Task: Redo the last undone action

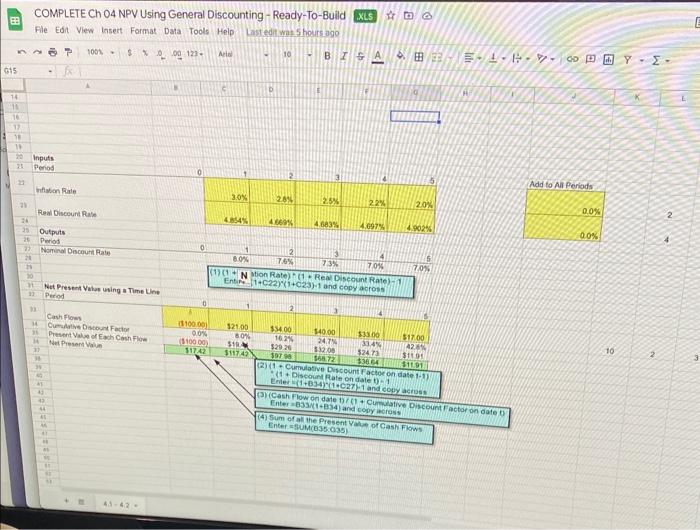Action: click(37, 52)
